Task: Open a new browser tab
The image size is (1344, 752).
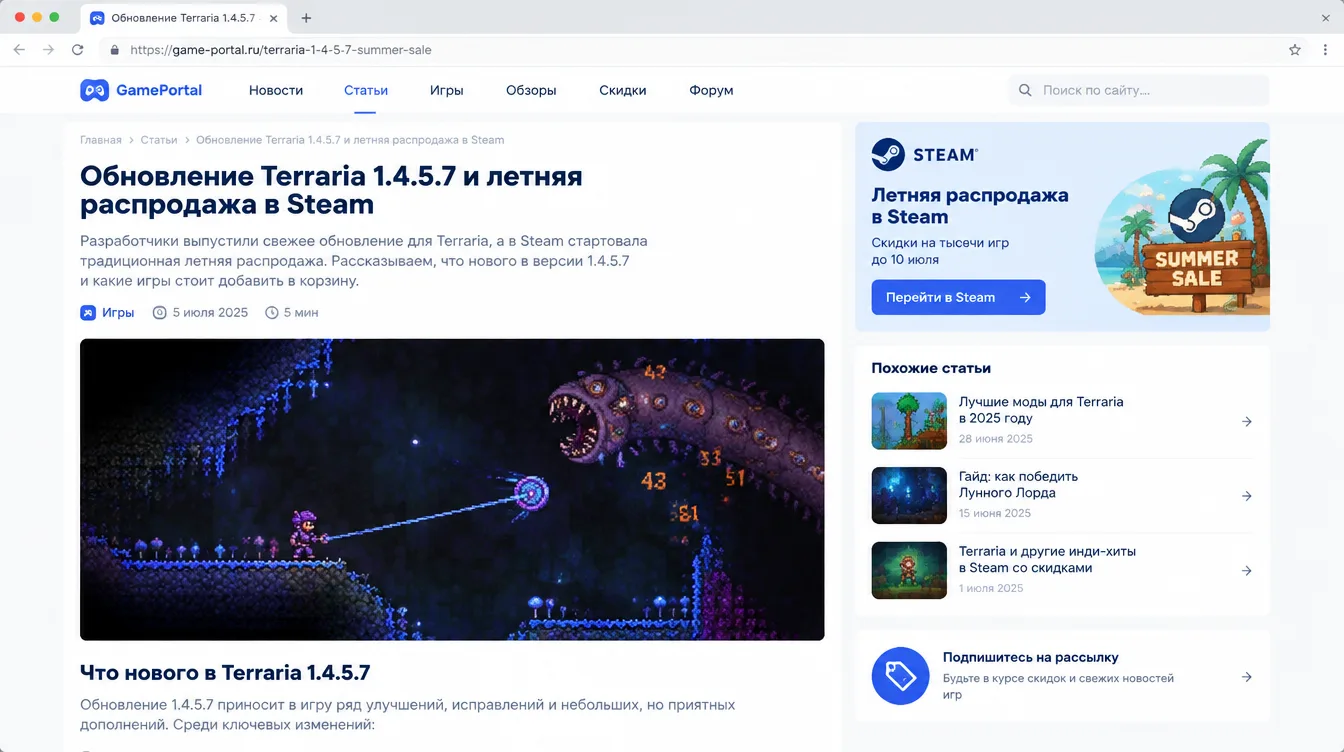Action: point(306,18)
